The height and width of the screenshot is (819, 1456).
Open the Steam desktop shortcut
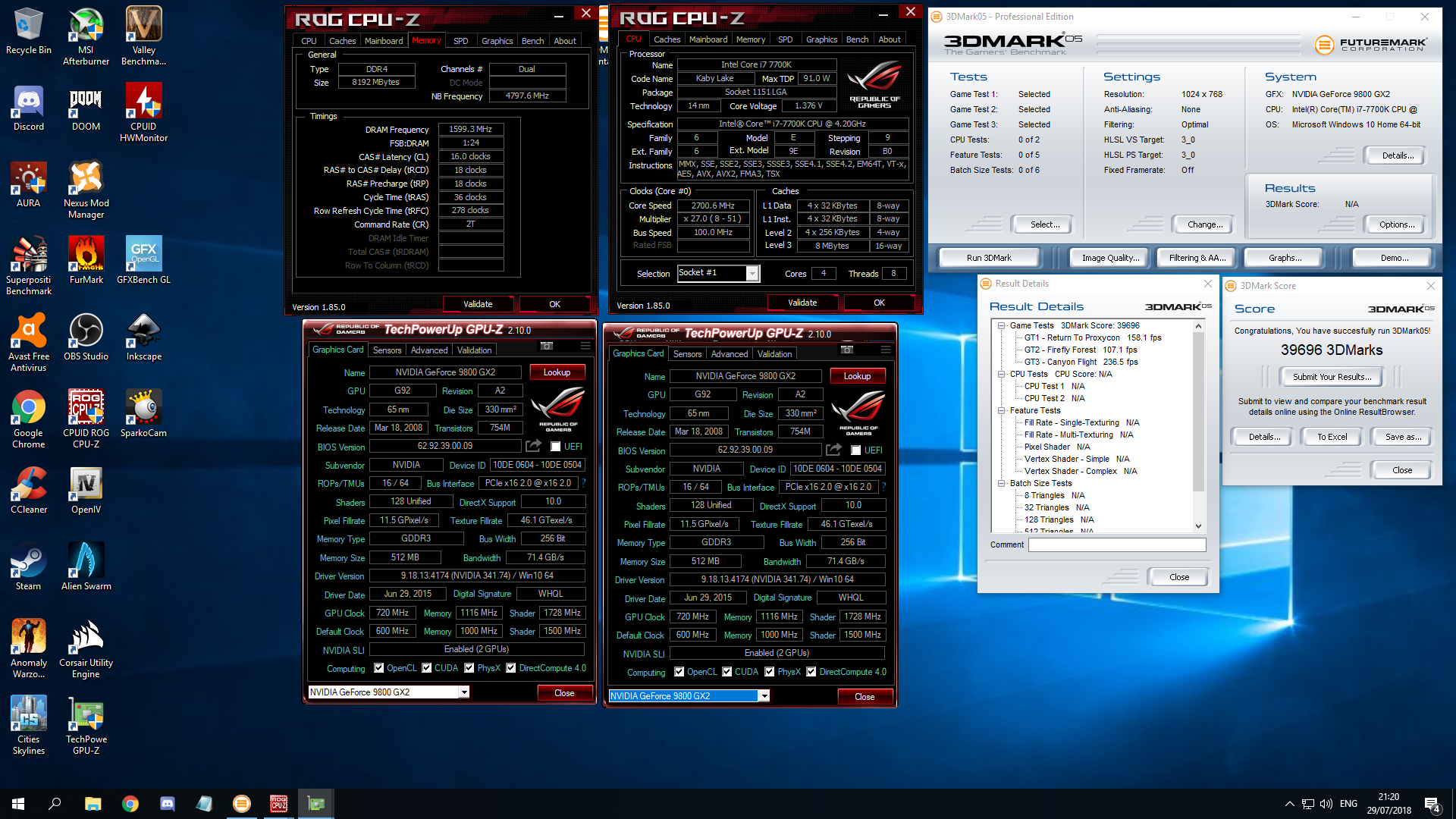pos(28,567)
